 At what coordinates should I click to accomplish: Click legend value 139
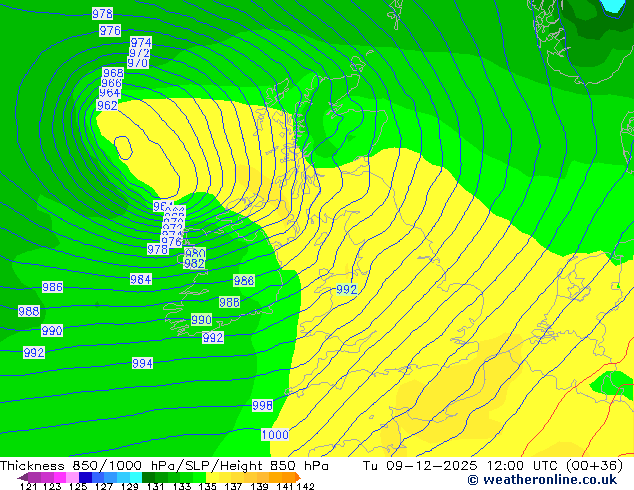pos(259,486)
